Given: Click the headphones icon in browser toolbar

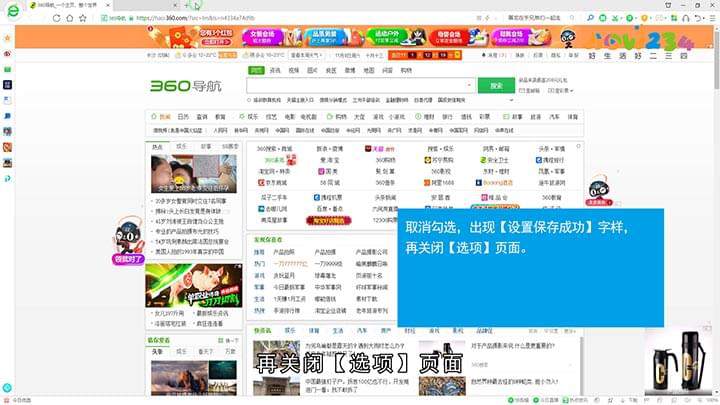Looking at the screenshot, I should (686, 18).
